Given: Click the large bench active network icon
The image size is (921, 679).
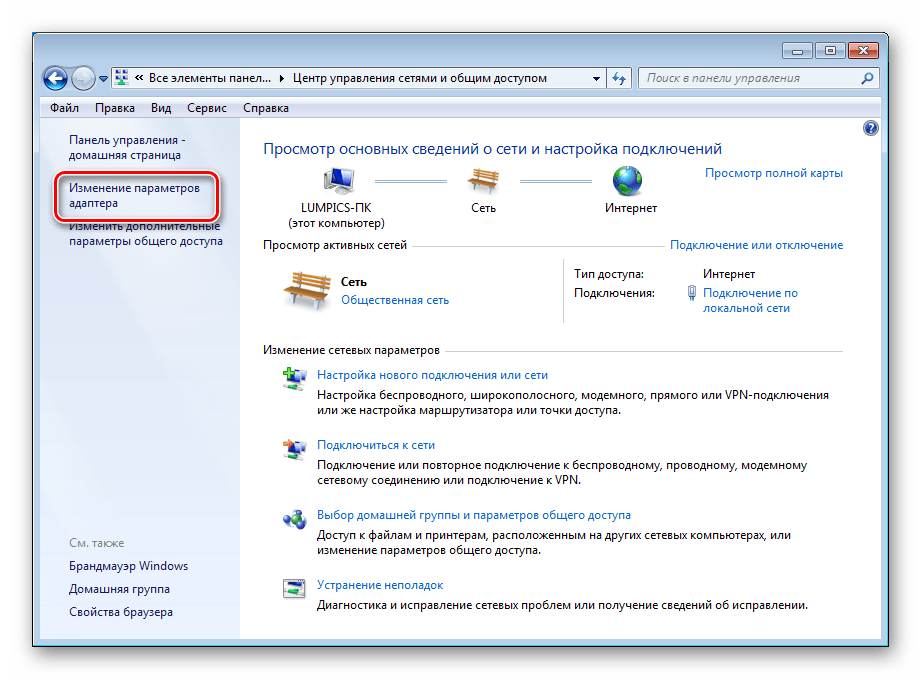Looking at the screenshot, I should pyautogui.click(x=308, y=290).
